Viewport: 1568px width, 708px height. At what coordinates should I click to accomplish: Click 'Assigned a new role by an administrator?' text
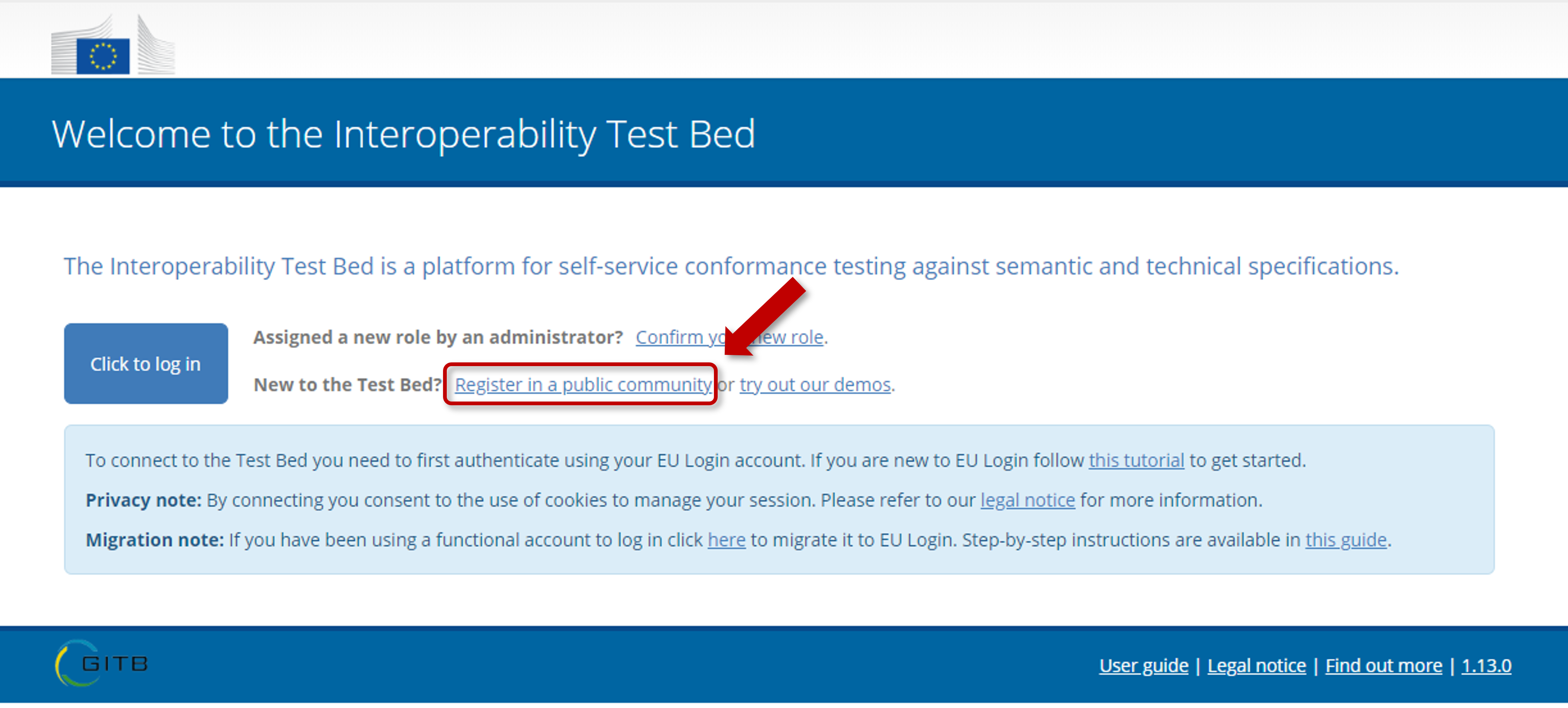tap(438, 337)
